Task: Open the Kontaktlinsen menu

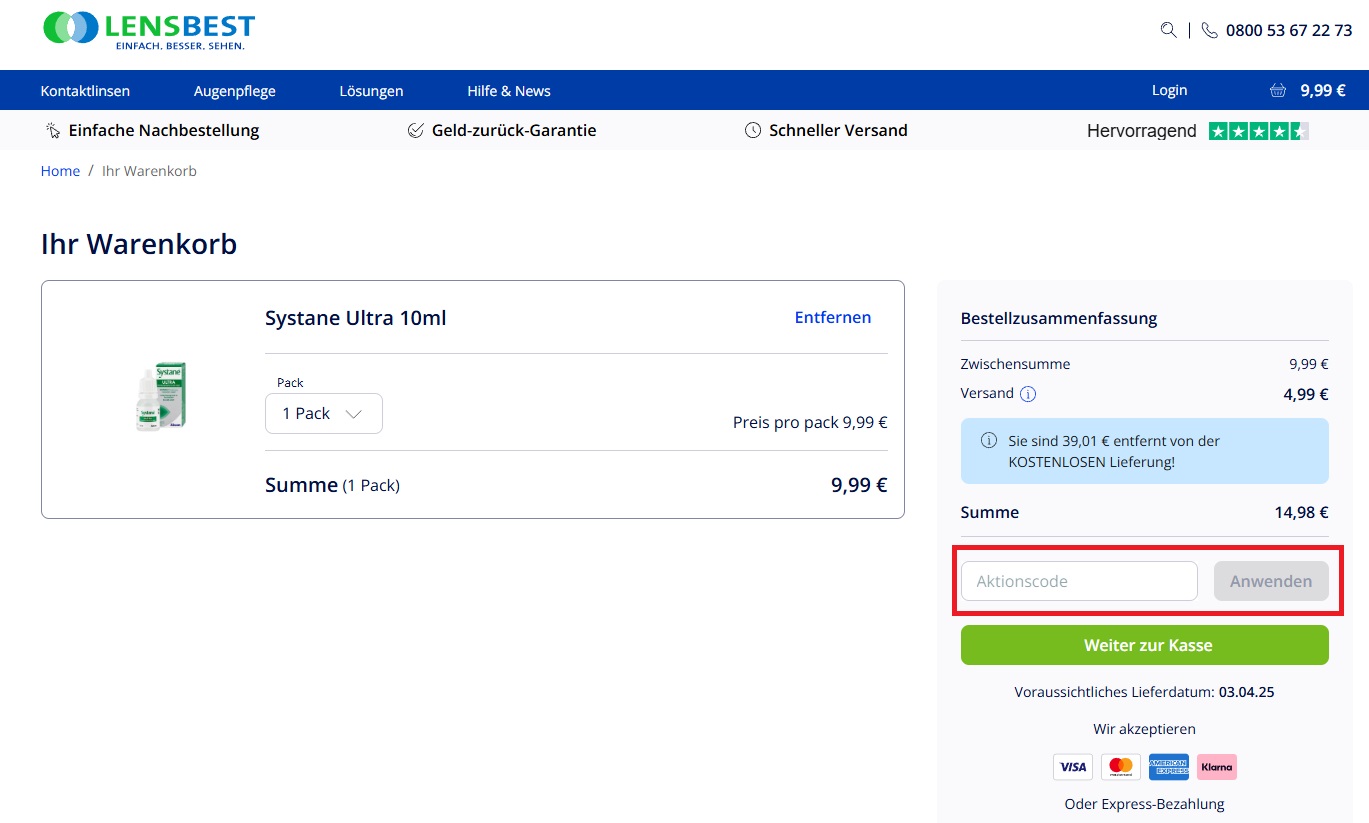Action: coord(85,91)
